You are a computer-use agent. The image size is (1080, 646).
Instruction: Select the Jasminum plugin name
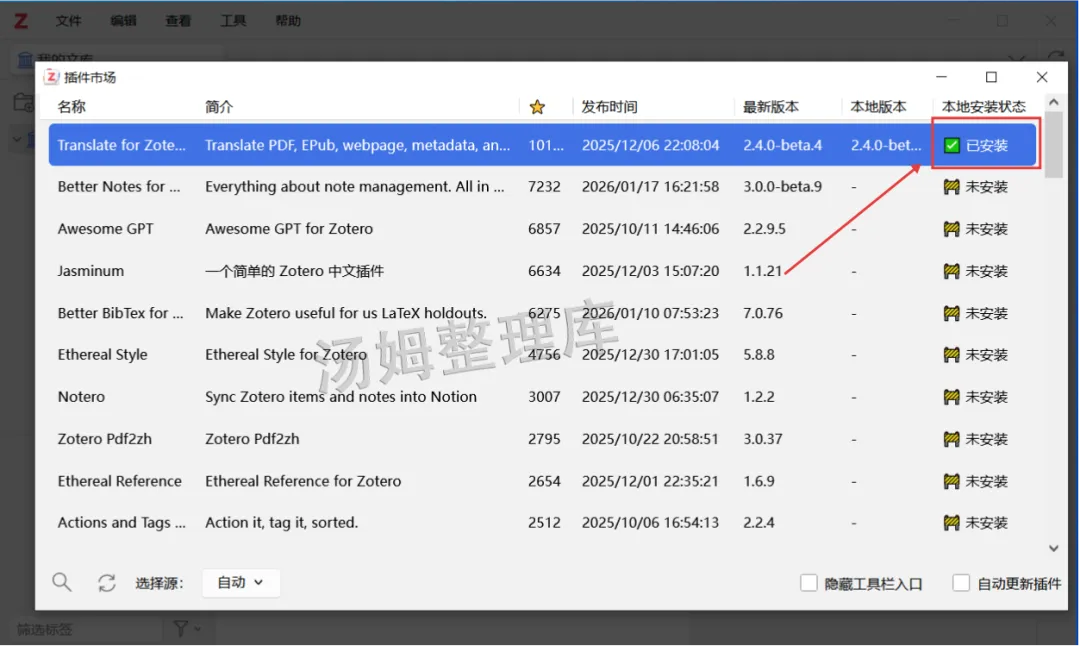(x=91, y=271)
